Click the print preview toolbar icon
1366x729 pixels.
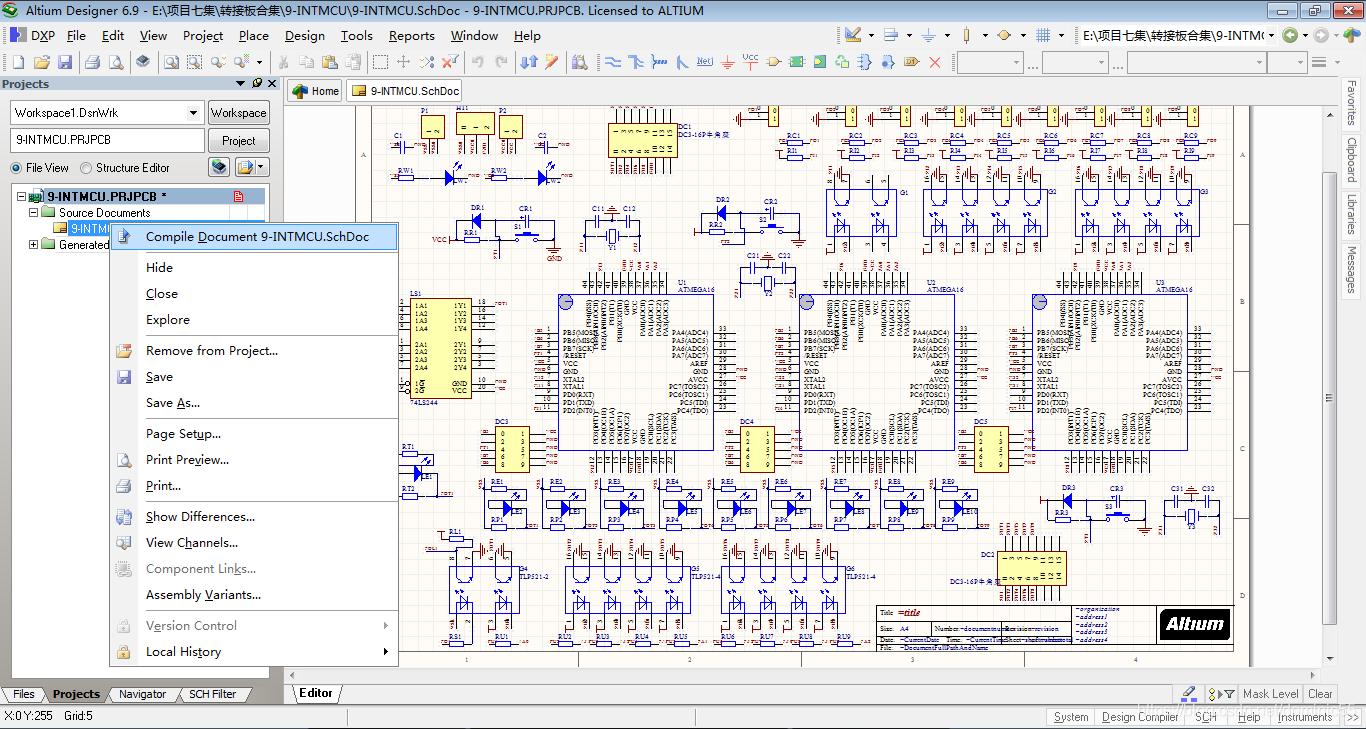tap(116, 62)
